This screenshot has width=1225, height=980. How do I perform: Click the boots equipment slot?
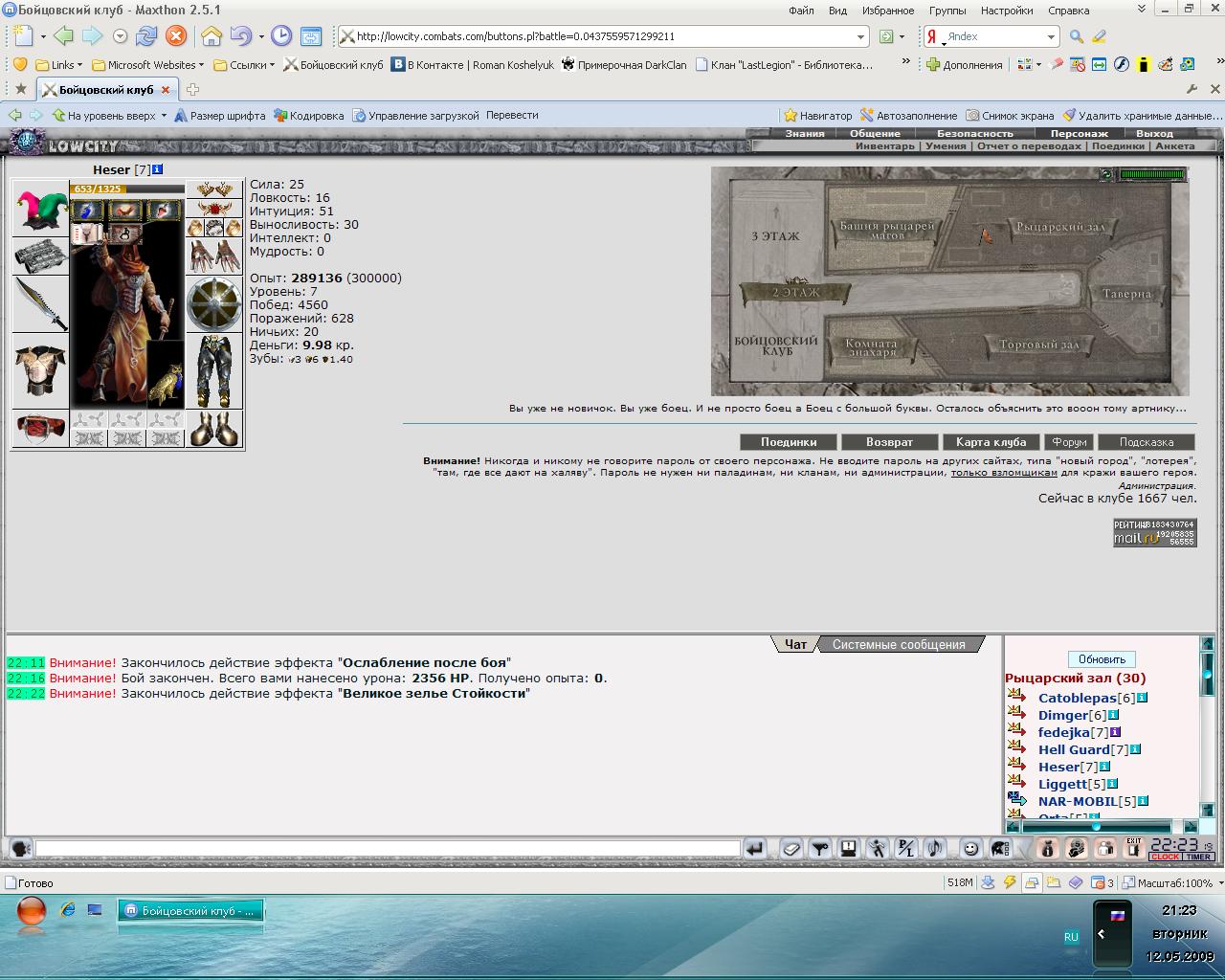pos(214,429)
